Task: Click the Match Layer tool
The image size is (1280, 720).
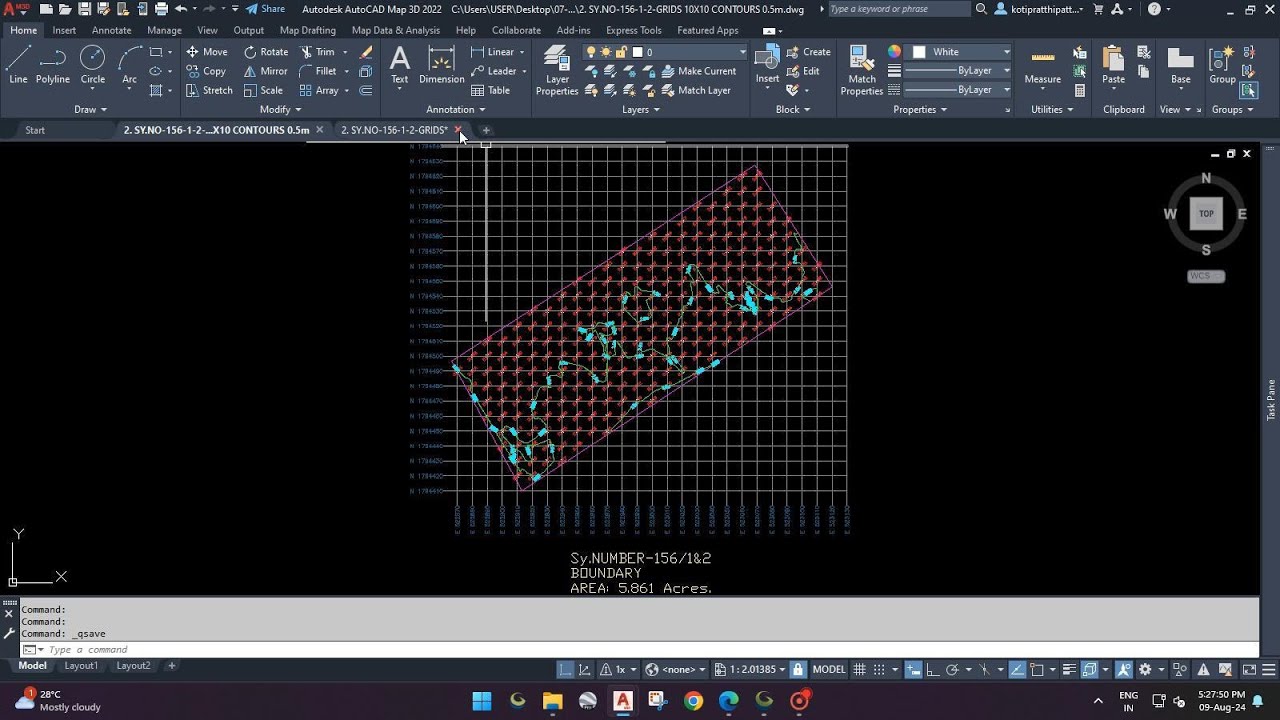Action: point(696,90)
